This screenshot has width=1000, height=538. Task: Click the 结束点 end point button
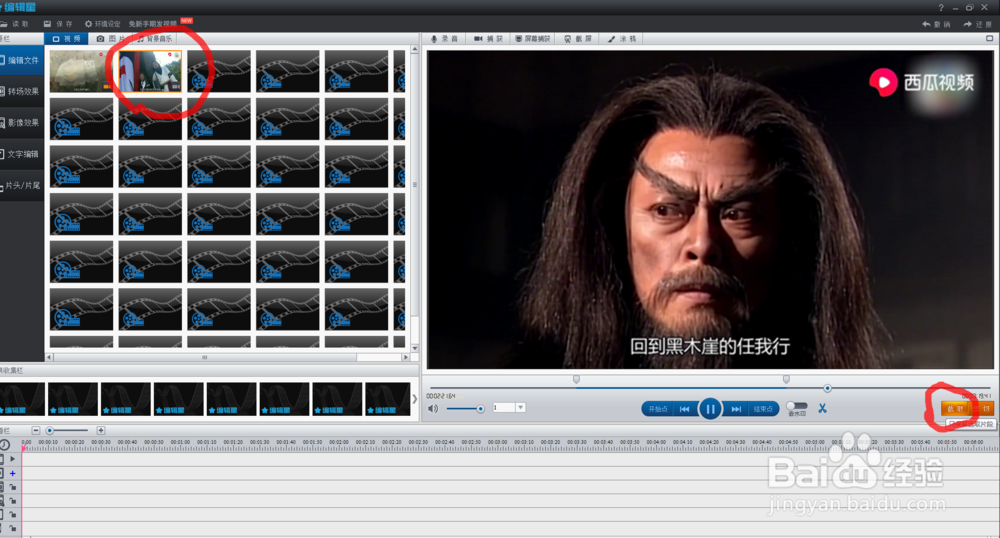[763, 409]
